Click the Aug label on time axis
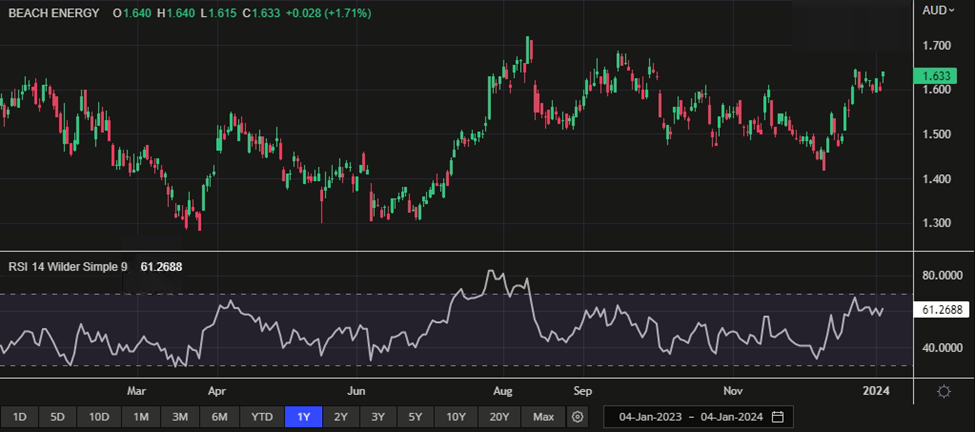Screen dimensions: 975x432 [502, 391]
